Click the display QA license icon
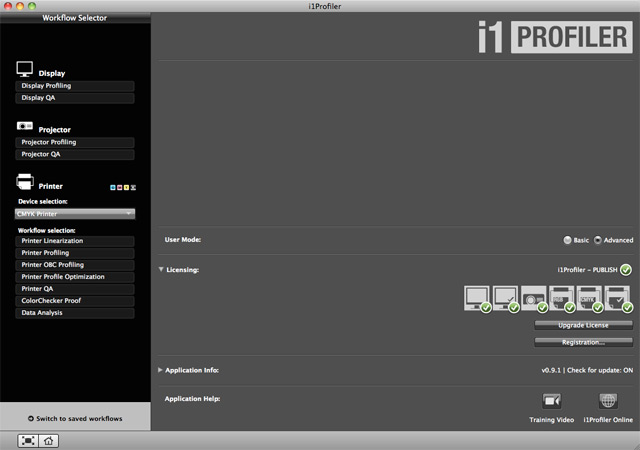Screen dimensions: 640x450 click(505, 299)
